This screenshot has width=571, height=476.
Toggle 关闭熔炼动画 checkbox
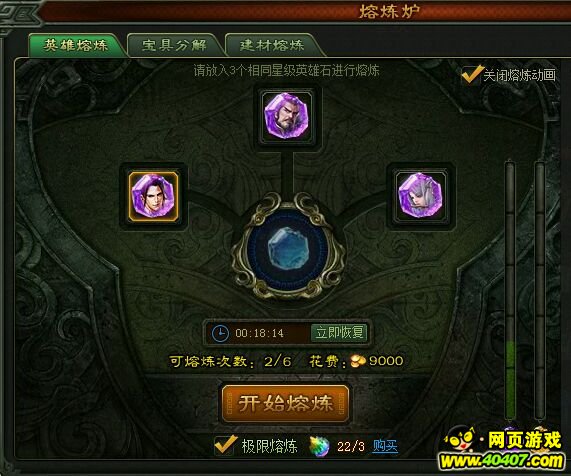pyautogui.click(x=470, y=75)
